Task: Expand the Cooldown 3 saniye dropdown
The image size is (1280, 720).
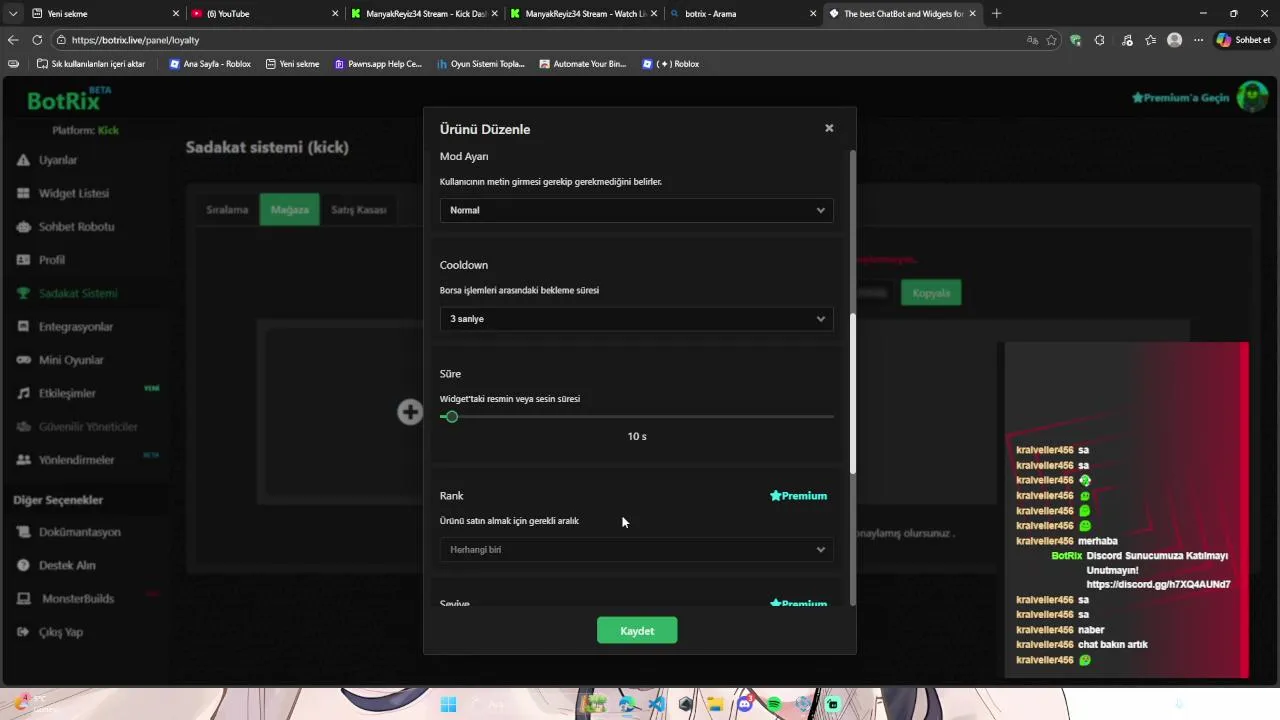Action: 636,319
